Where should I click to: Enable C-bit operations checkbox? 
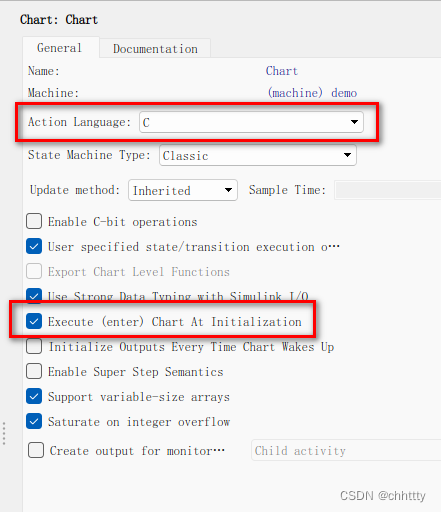(x=34, y=221)
